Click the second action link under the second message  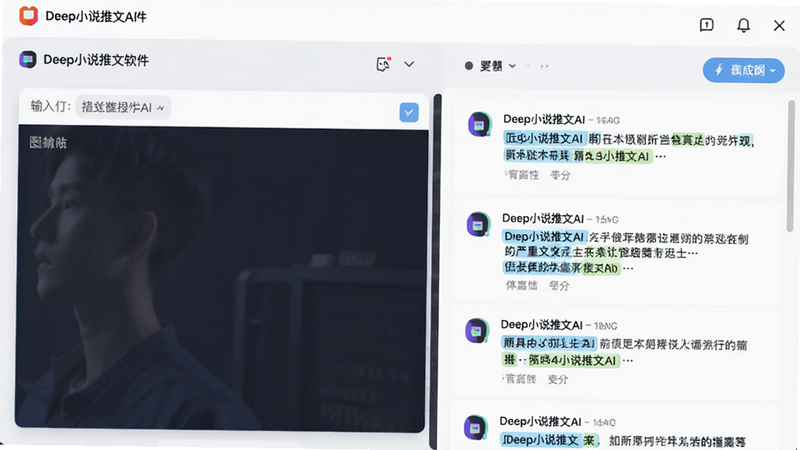[559, 286]
